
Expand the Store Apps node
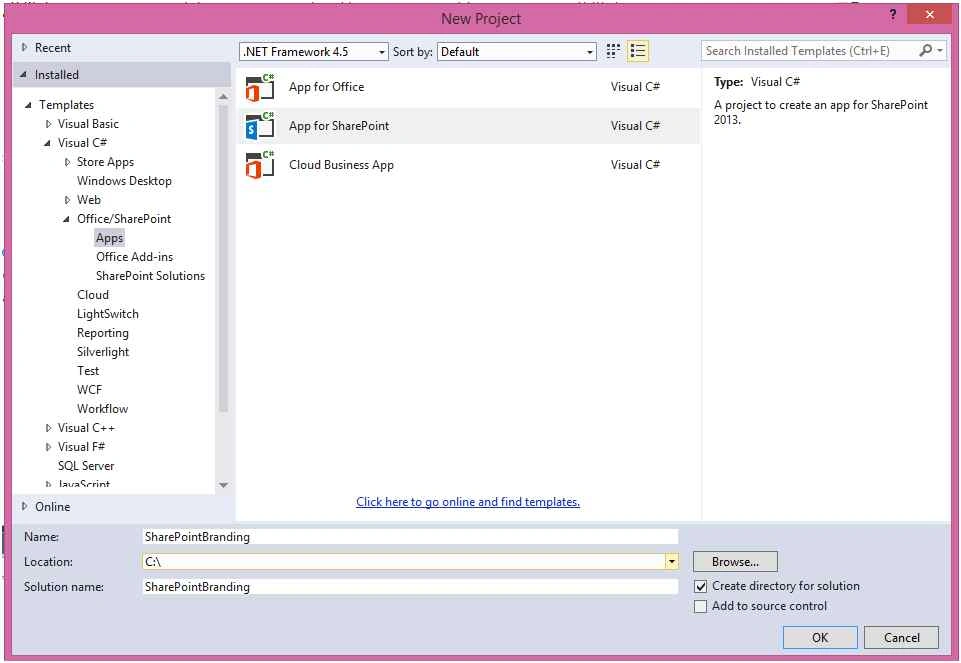coord(67,162)
